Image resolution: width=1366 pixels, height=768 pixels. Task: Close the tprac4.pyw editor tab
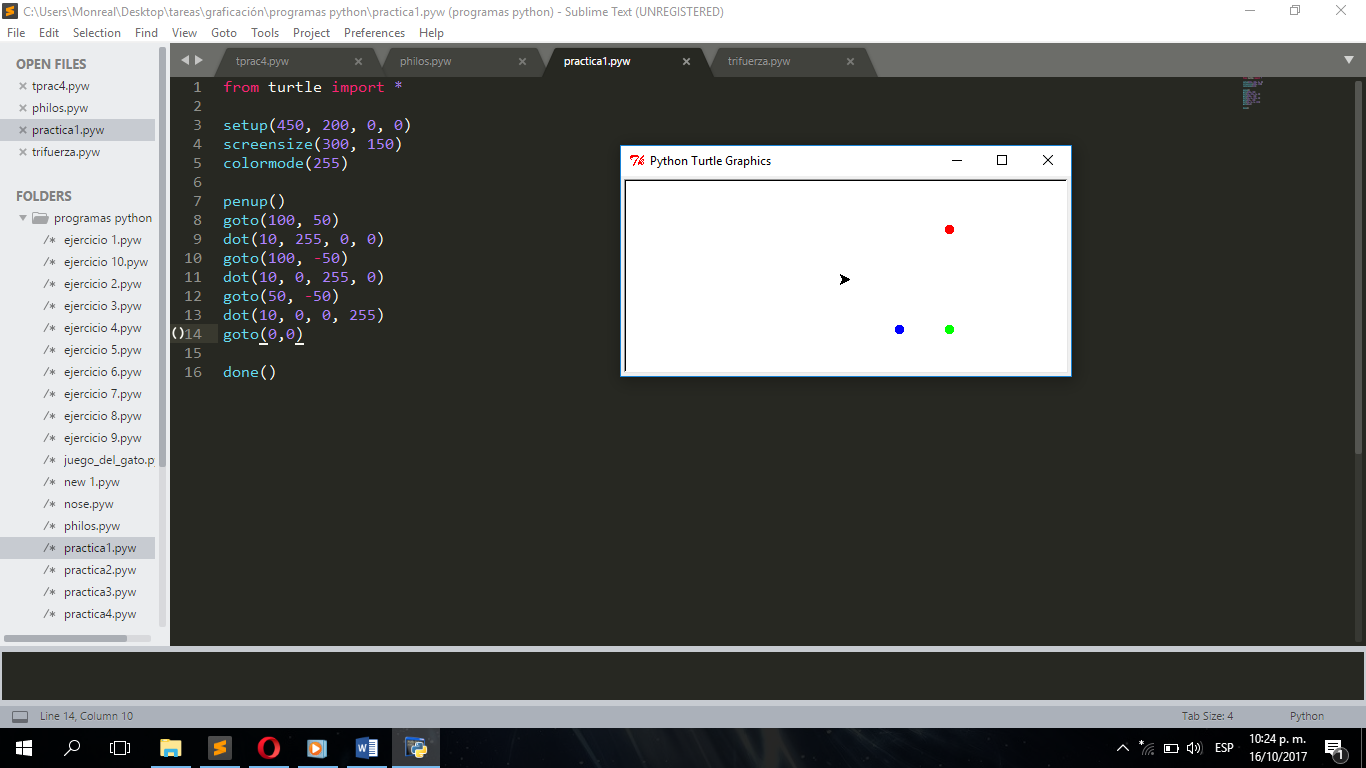(358, 61)
